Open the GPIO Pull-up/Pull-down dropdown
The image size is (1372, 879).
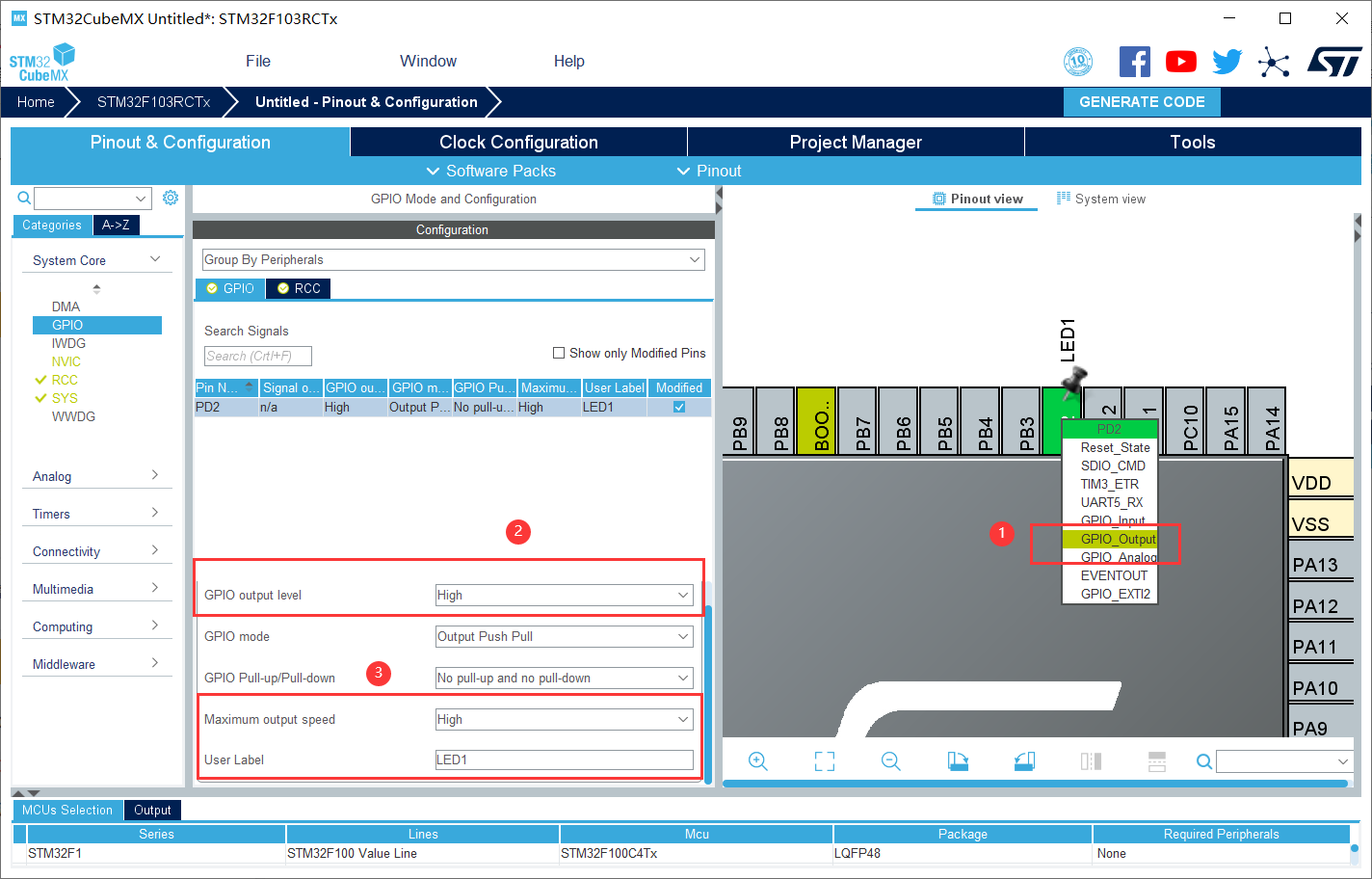pyautogui.click(x=564, y=679)
